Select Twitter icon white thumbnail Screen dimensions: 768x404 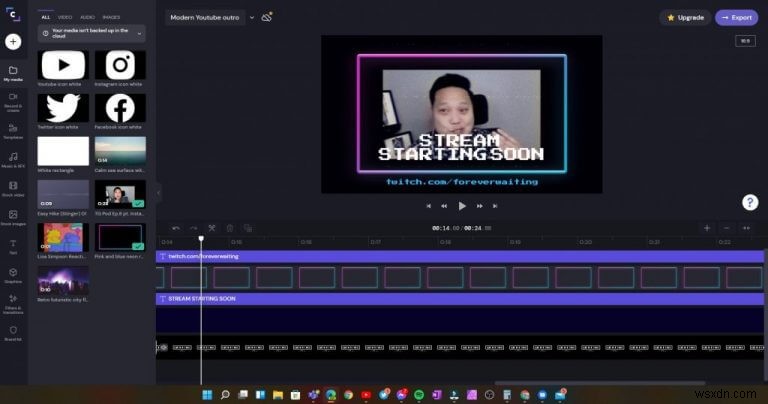pos(63,108)
